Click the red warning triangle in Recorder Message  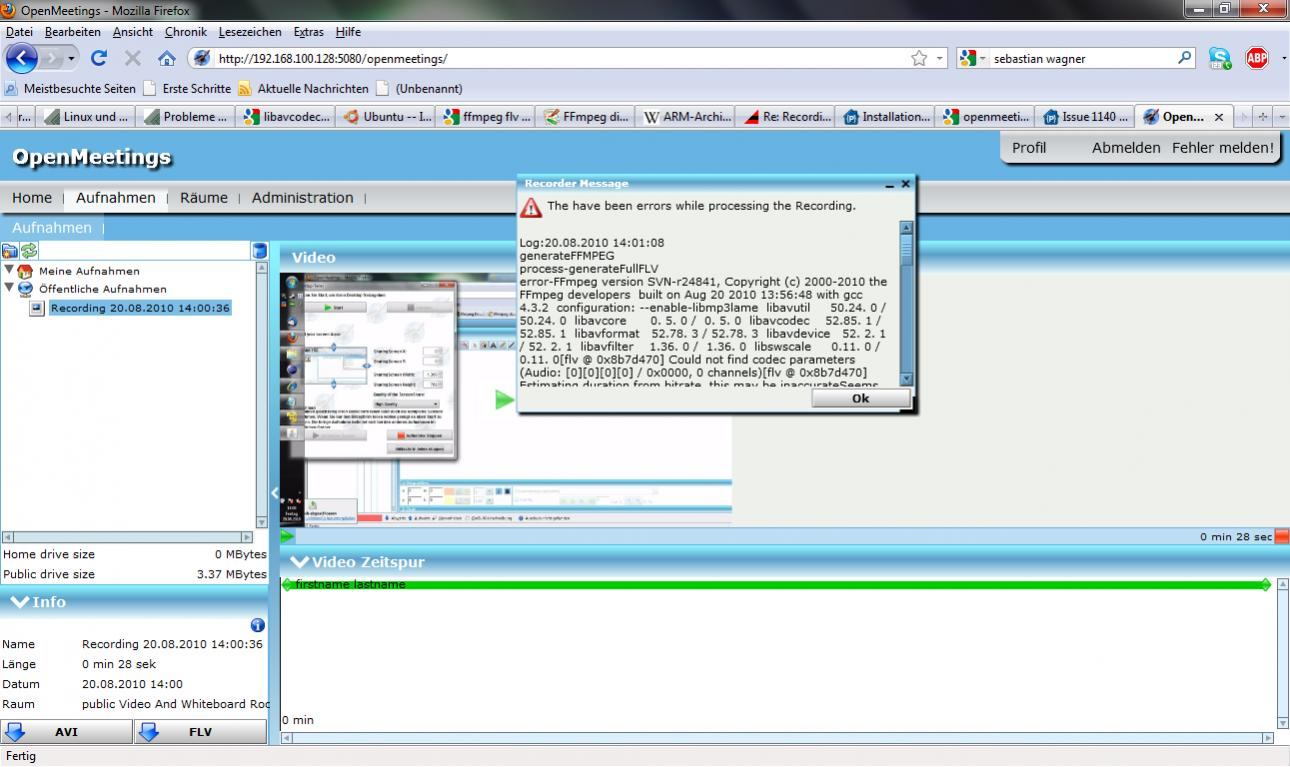point(531,207)
